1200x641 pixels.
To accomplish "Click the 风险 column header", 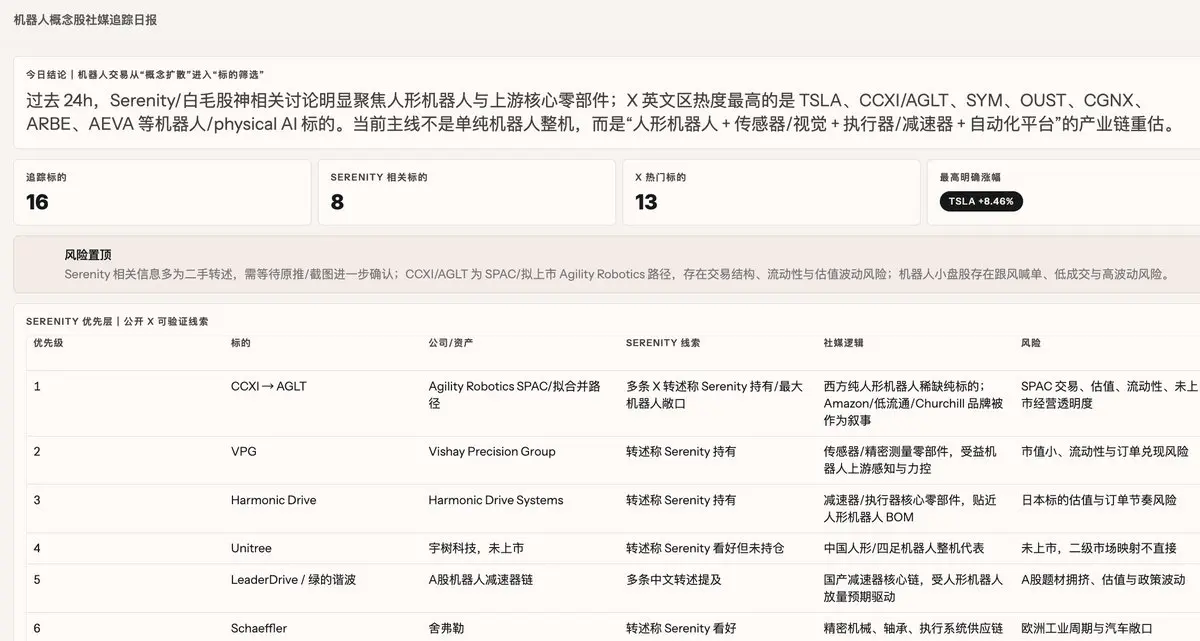I will point(1031,343).
